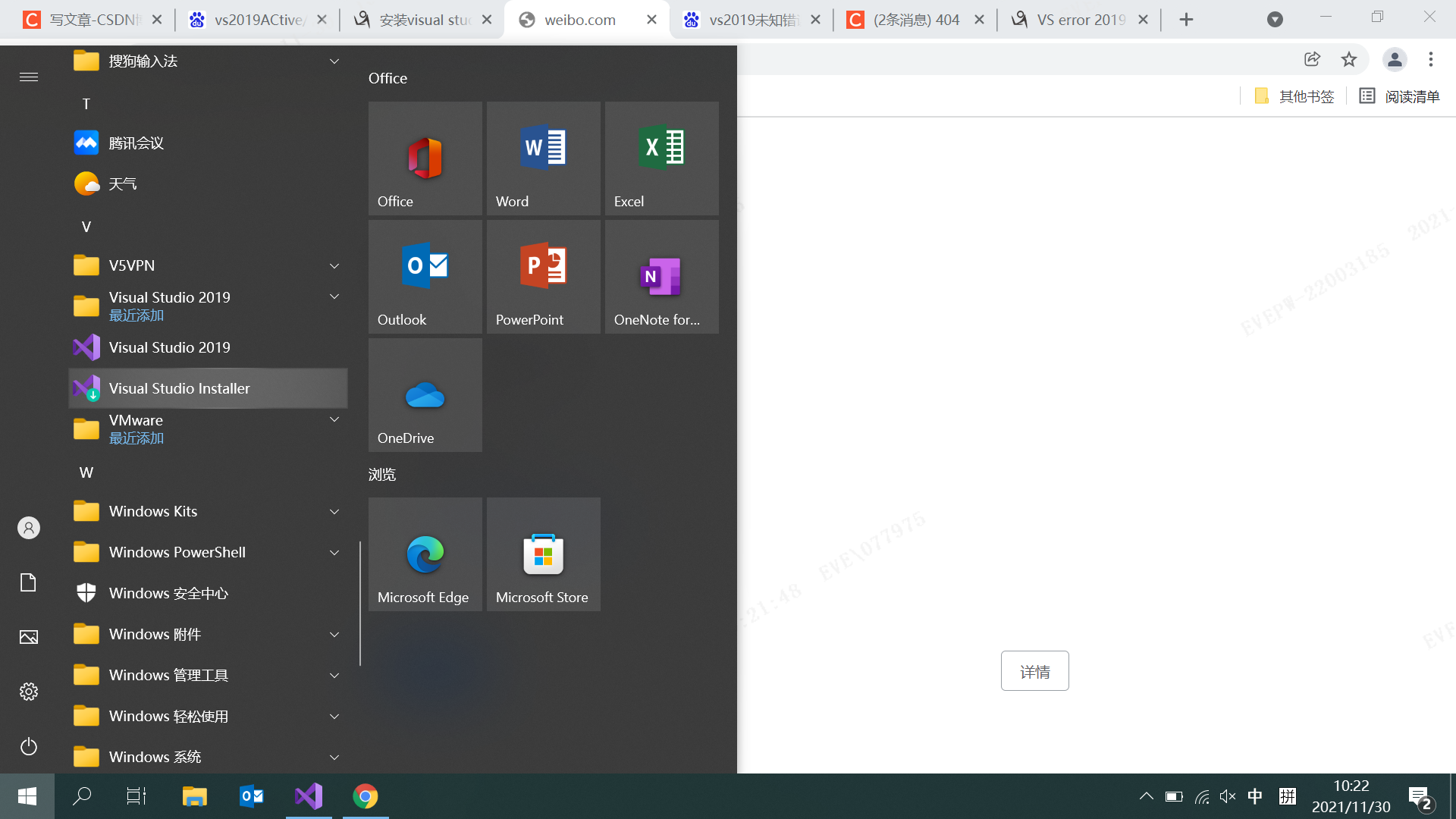
Task: Click the Start menu power icon
Action: (29, 746)
